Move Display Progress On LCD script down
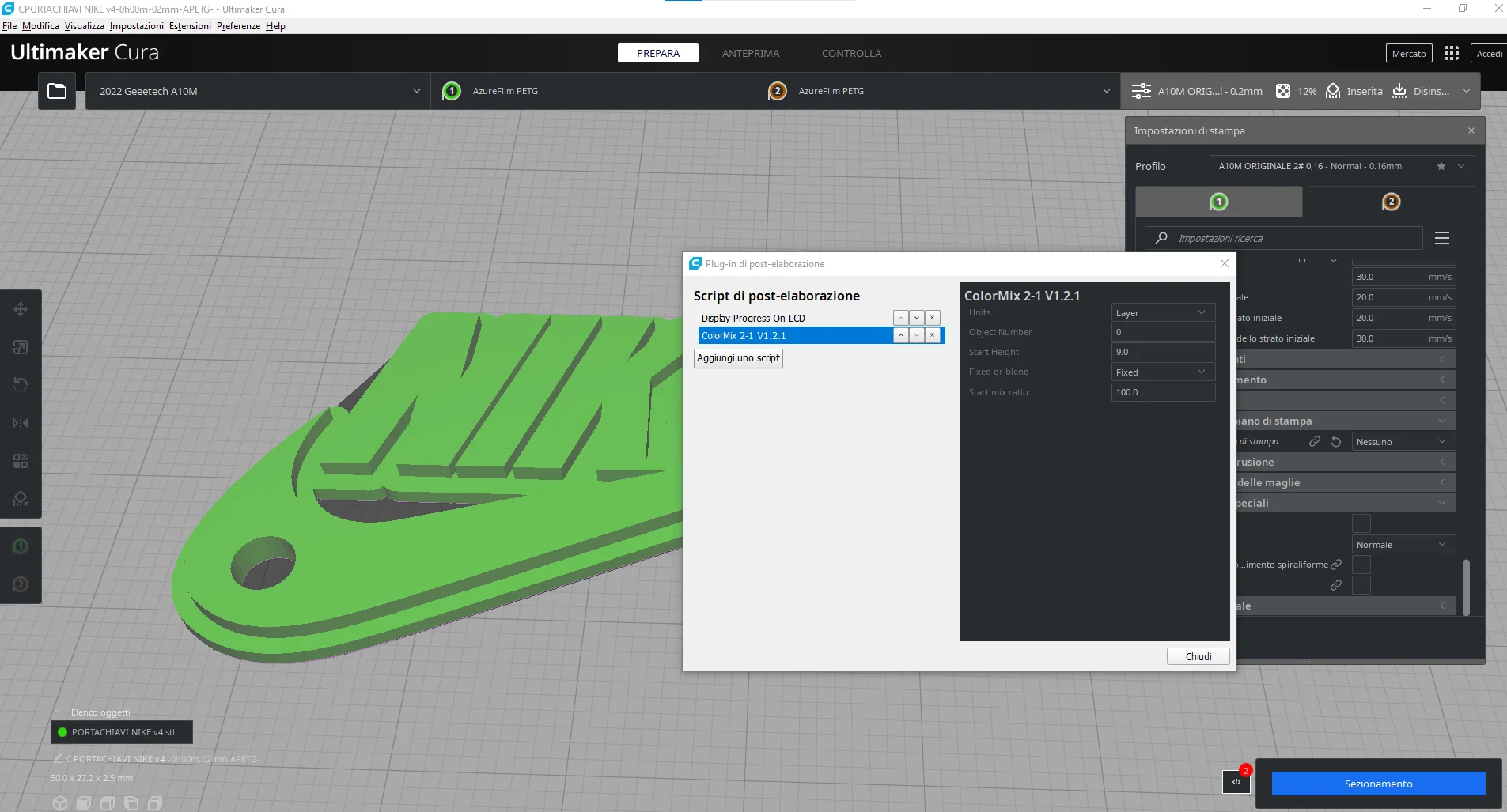The width and height of the screenshot is (1507, 812). [x=917, y=318]
